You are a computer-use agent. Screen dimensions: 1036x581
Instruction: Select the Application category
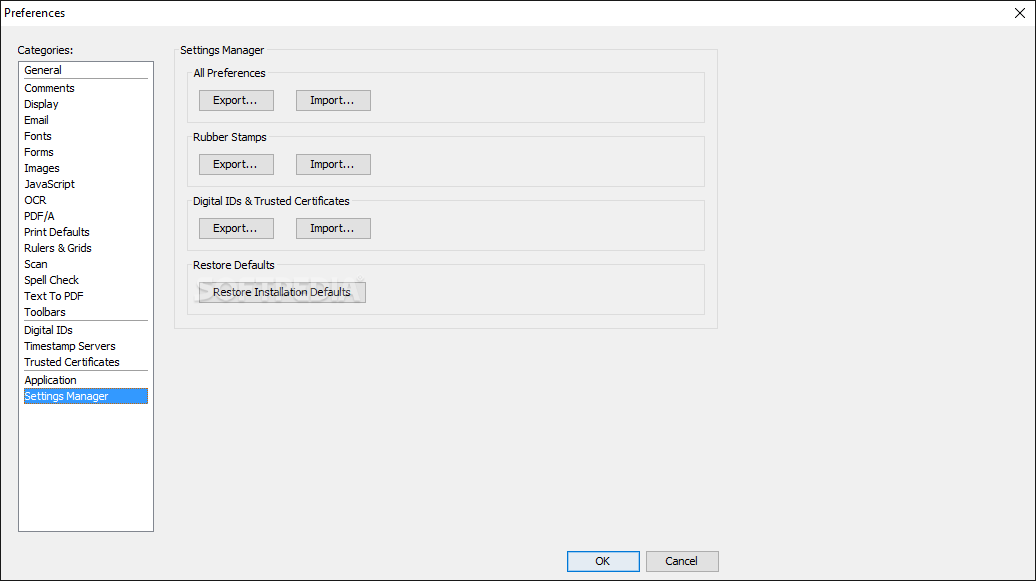[x=86, y=380]
